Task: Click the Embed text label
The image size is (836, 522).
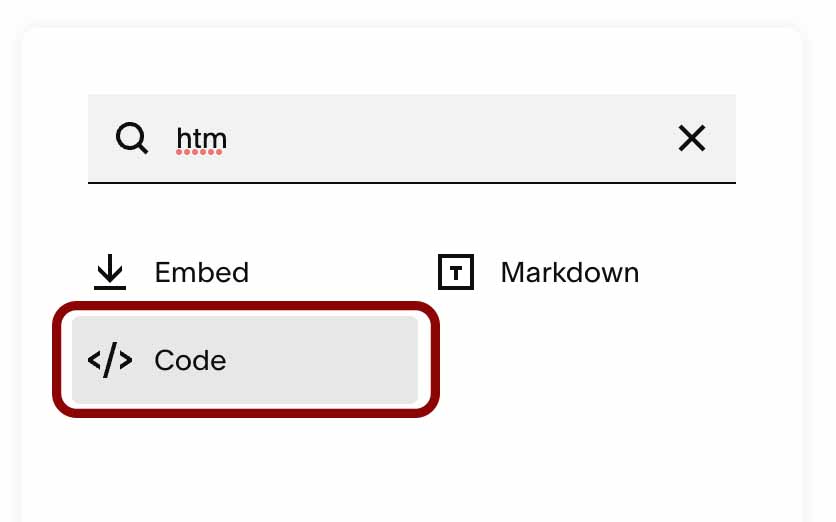Action: [202, 272]
